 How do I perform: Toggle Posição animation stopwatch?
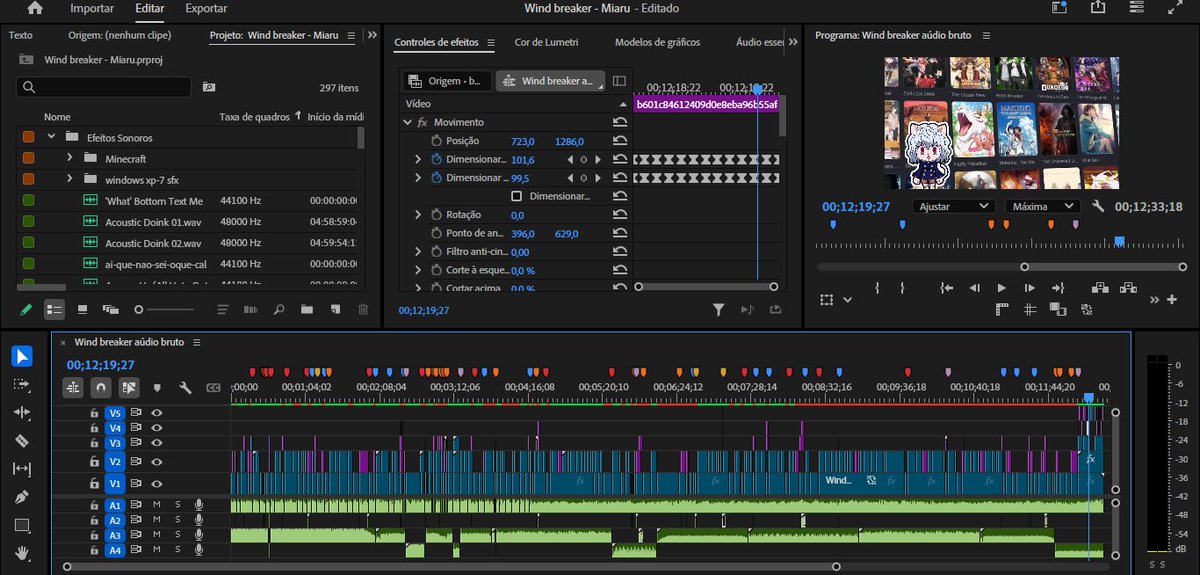(x=436, y=141)
